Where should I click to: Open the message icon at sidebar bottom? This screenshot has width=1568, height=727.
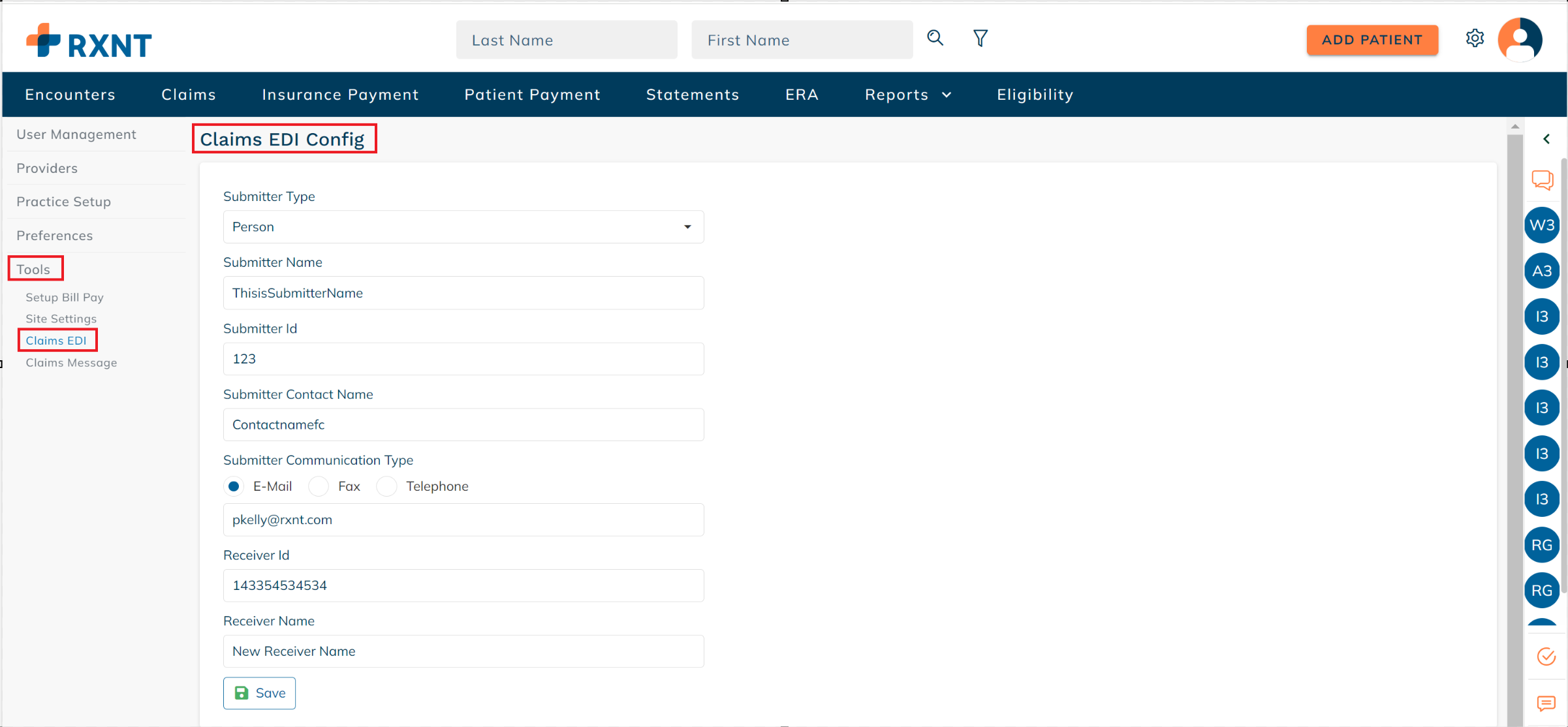pyautogui.click(x=1546, y=703)
